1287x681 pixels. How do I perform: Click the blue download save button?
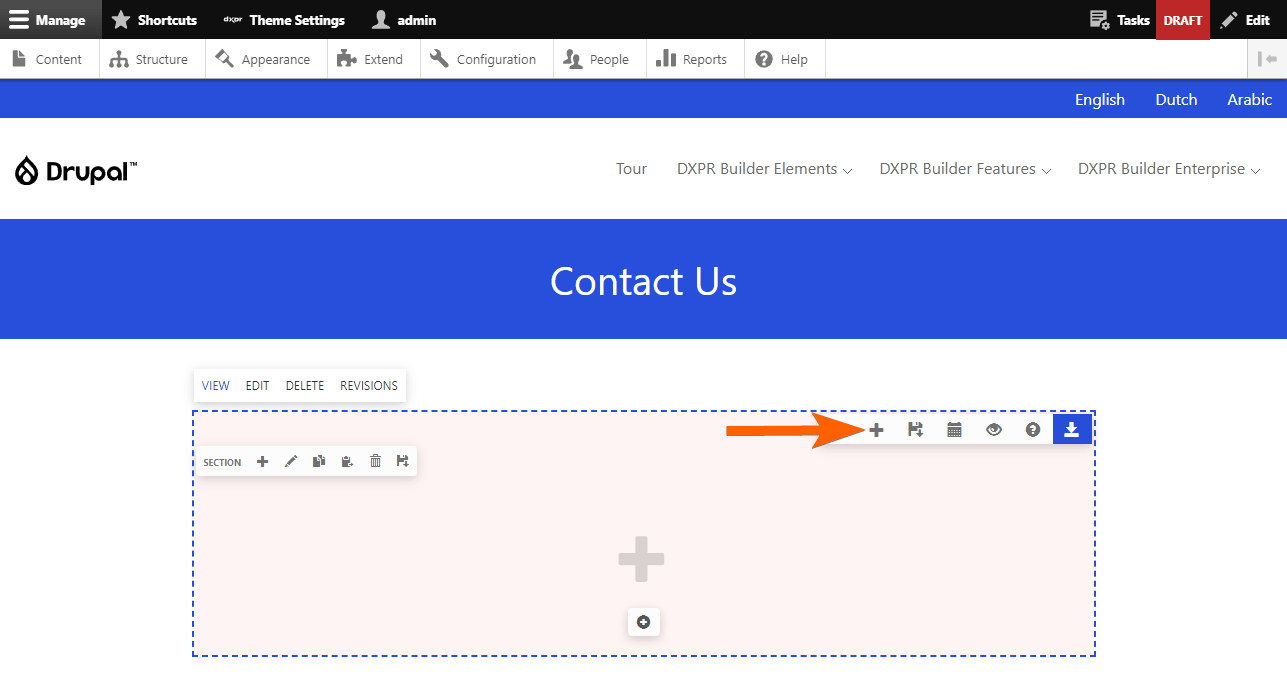coord(1072,430)
